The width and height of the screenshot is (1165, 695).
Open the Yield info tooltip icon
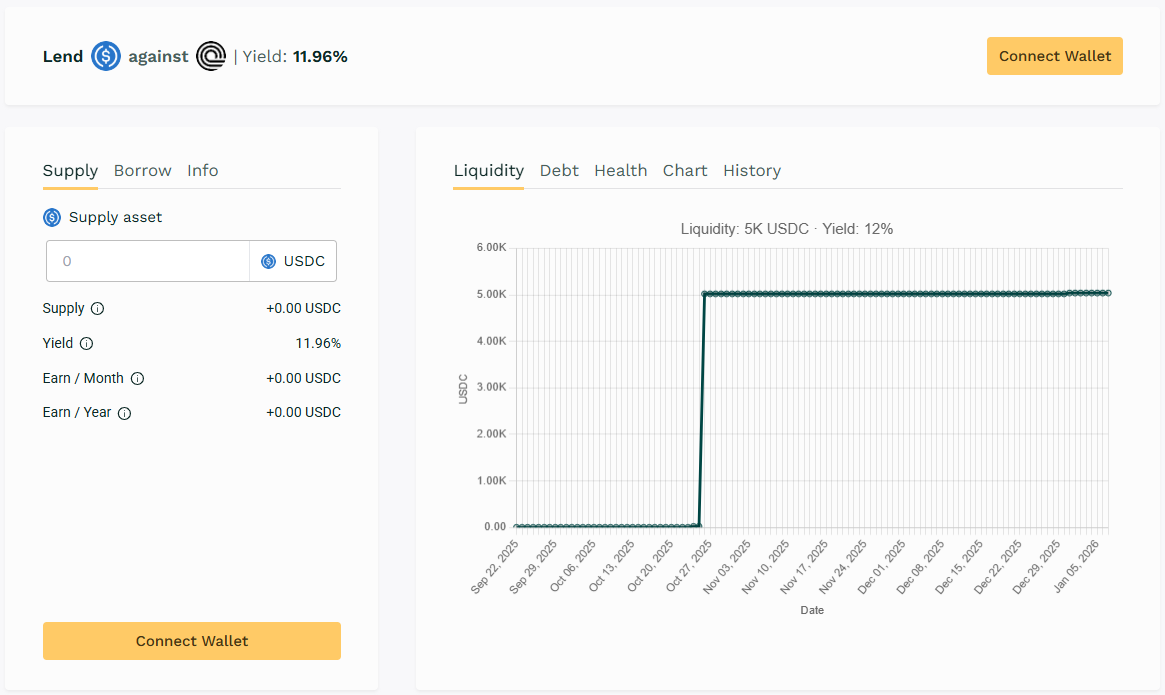87,344
